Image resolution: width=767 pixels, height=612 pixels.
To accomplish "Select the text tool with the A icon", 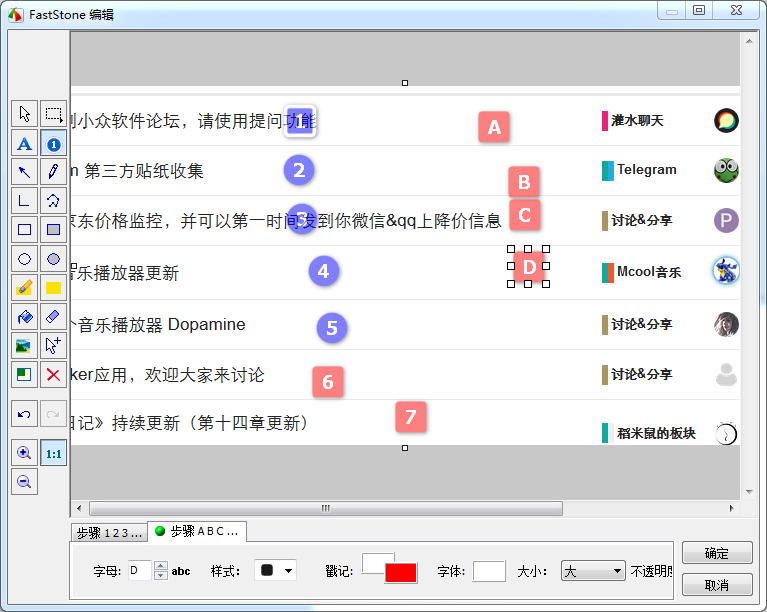I will tap(25, 144).
